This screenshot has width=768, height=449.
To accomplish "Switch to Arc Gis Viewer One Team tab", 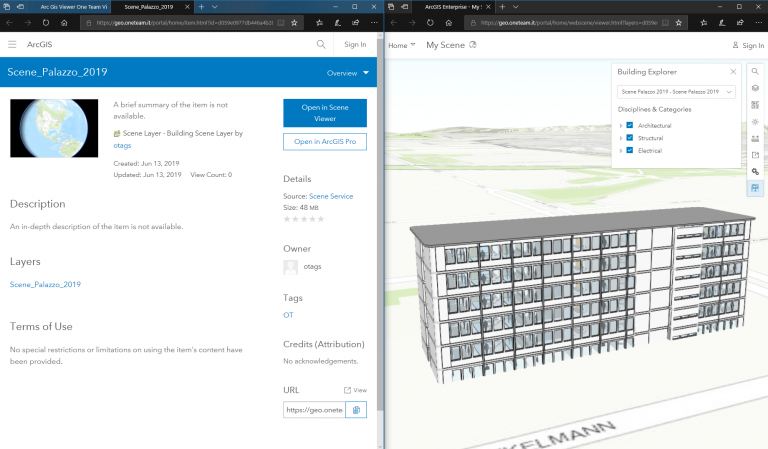I will point(73,7).
